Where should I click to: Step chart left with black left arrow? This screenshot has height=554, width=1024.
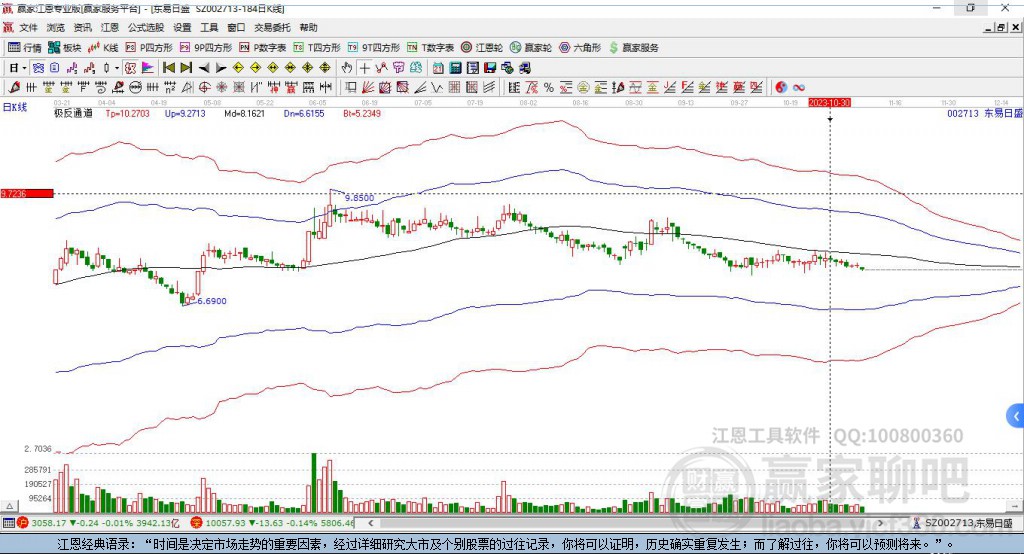coord(204,68)
